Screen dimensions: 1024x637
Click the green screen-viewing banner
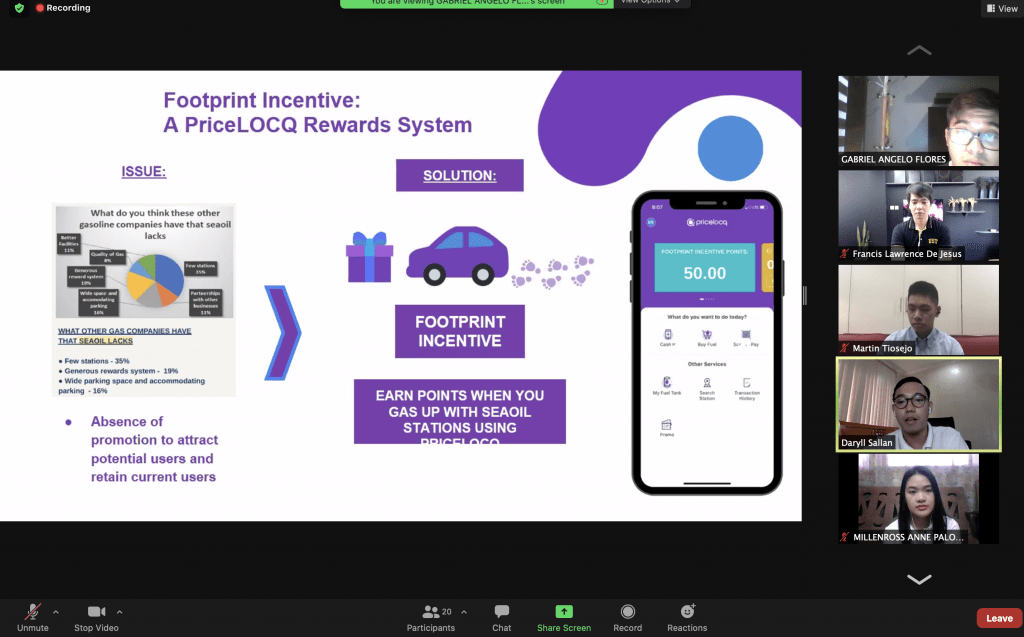tap(476, 3)
